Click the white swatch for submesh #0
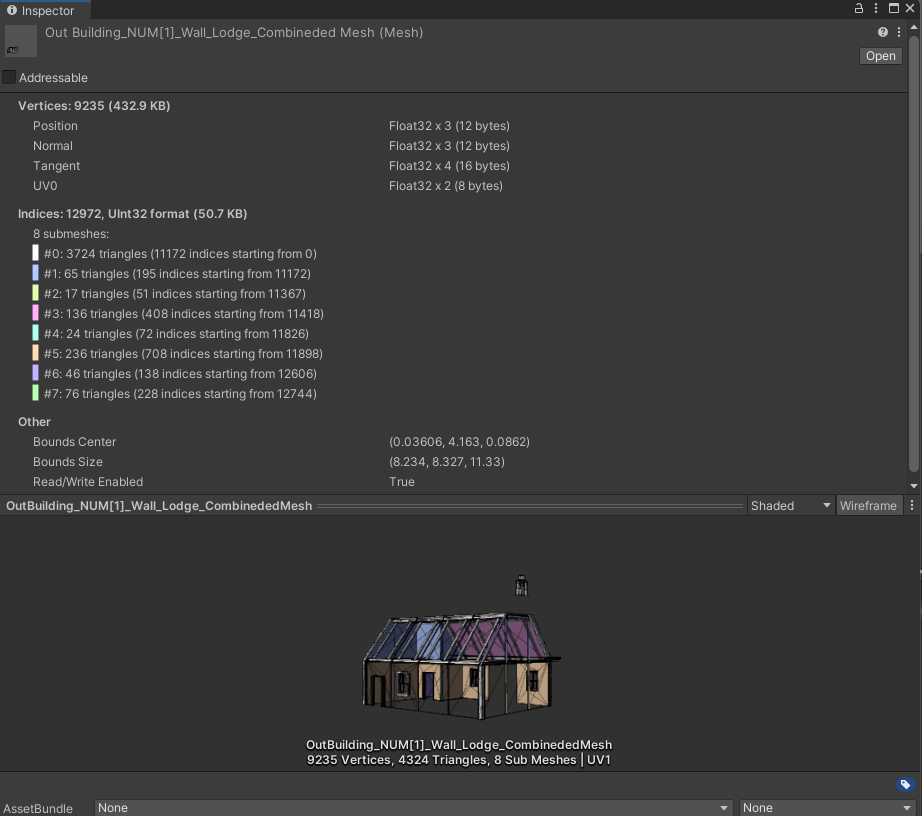This screenshot has height=816, width=922. click(x=35, y=253)
